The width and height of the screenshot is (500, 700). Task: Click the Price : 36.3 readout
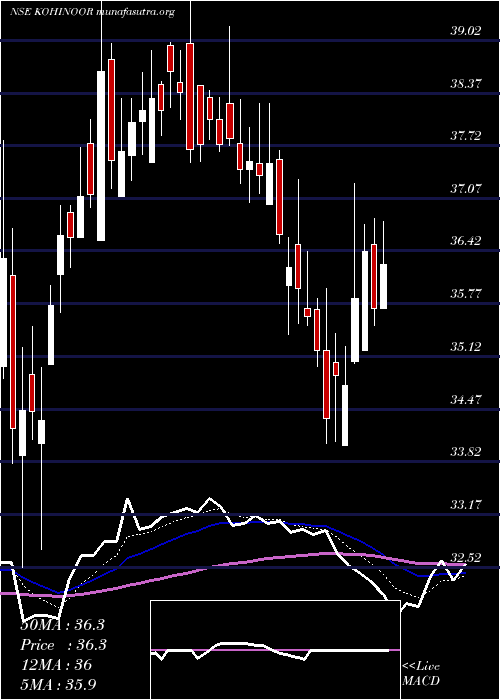coord(63,645)
